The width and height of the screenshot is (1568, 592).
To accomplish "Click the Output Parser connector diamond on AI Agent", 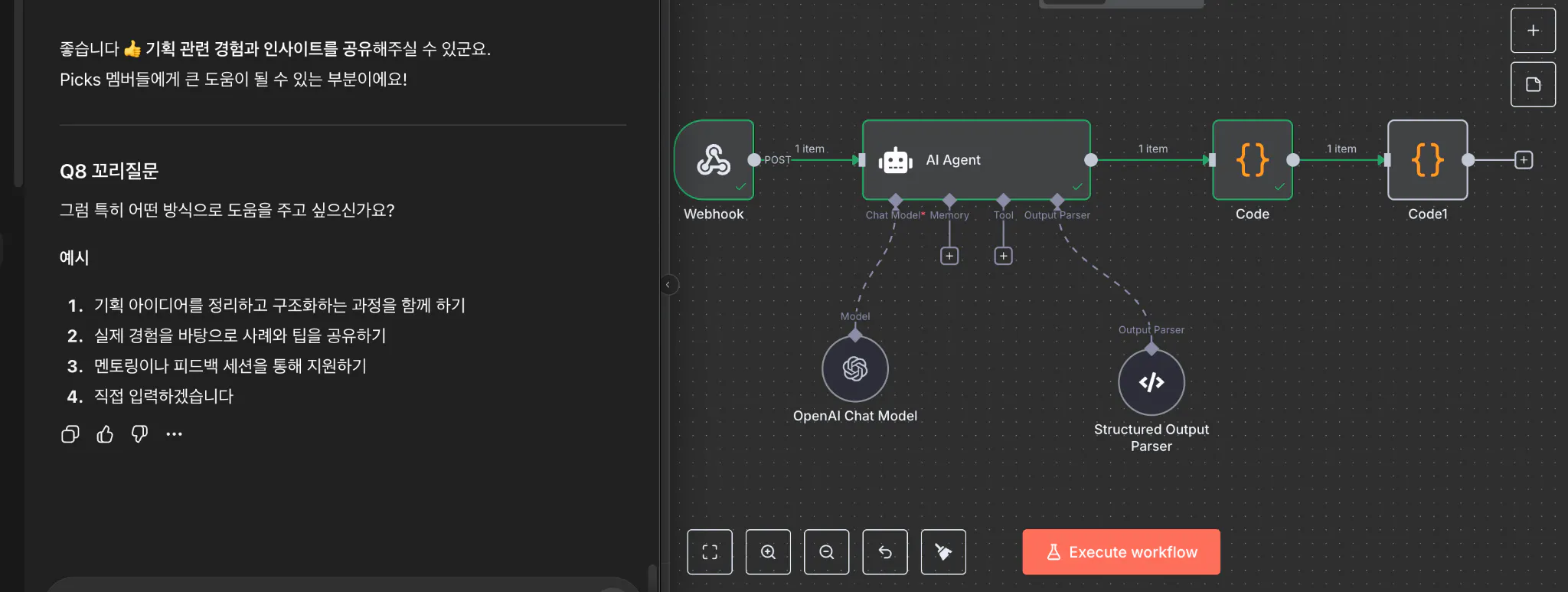I will pos(1057,201).
